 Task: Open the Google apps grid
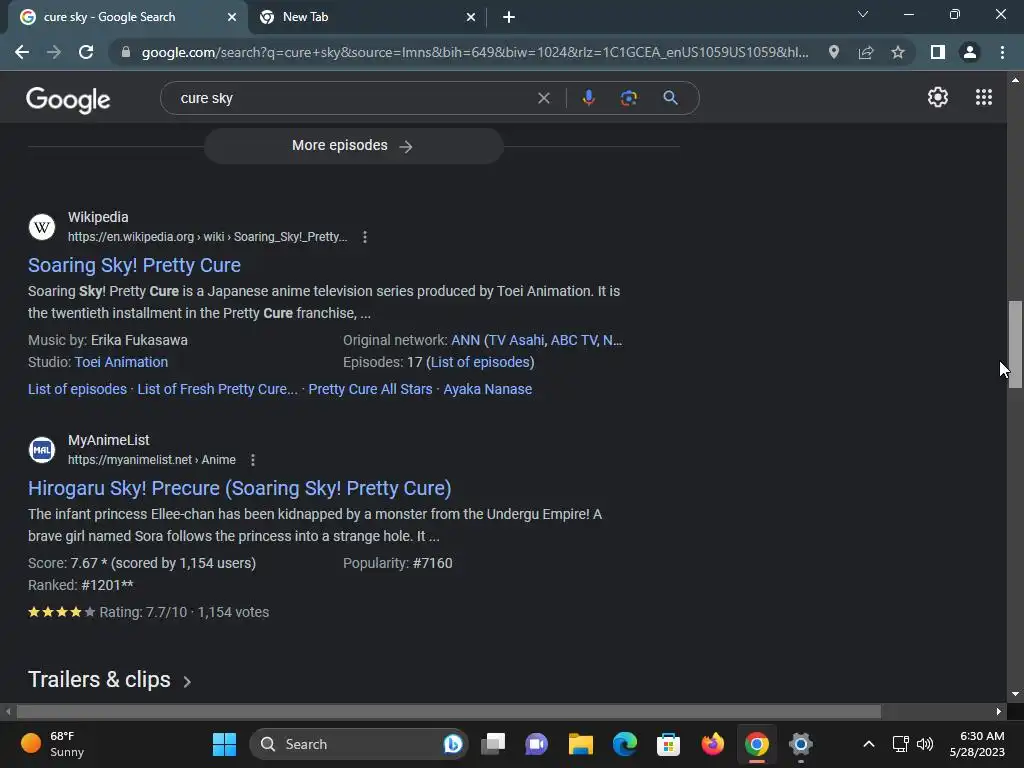point(984,97)
